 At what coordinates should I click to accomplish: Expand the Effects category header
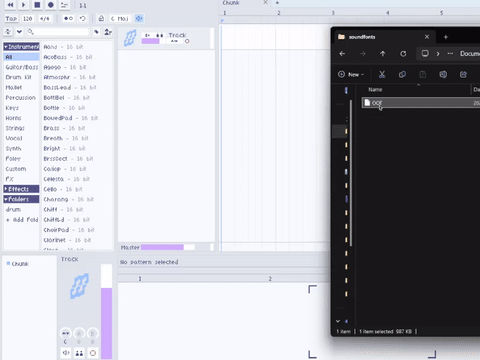(x=21, y=189)
